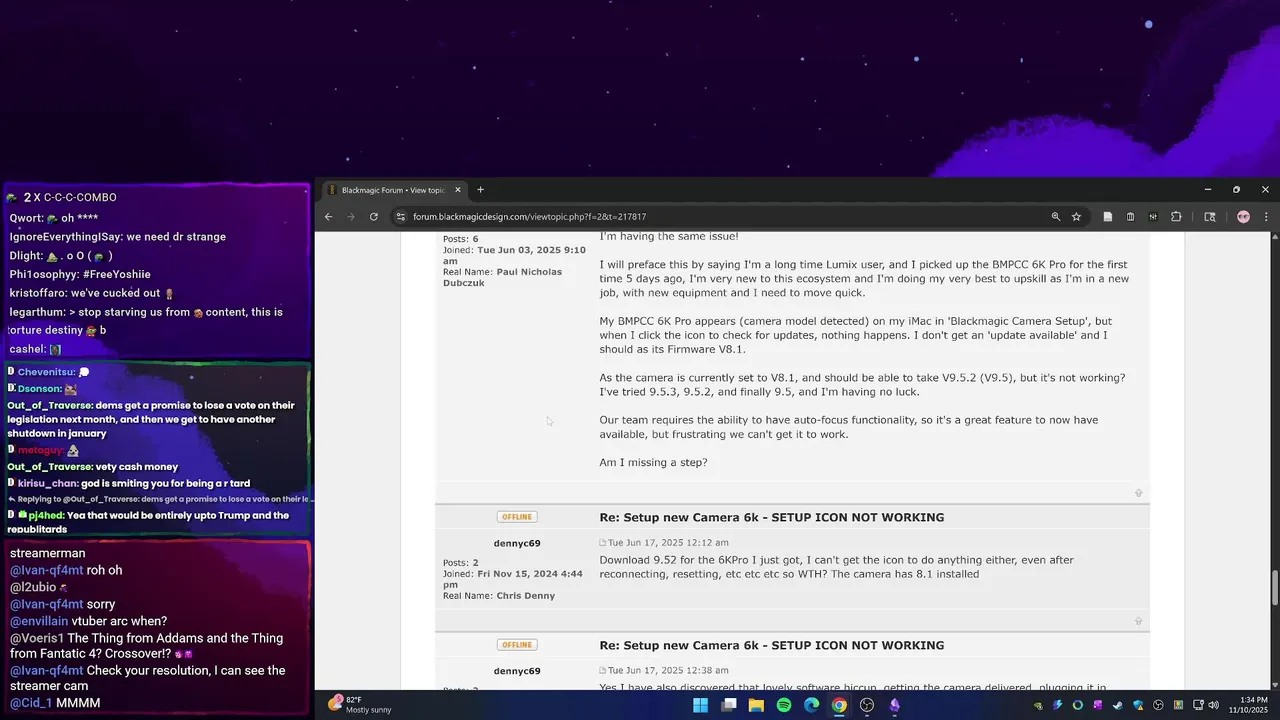Click '2 X C-C-C-COMBO' header in chat overlay
The height and width of the screenshot is (720, 1280).
point(70,198)
